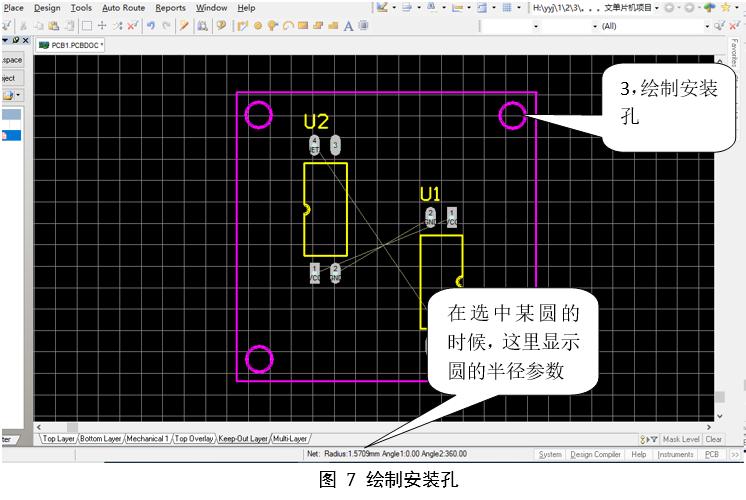The width and height of the screenshot is (746, 500).
Task: Open the project path address dropdown
Action: coord(657,8)
